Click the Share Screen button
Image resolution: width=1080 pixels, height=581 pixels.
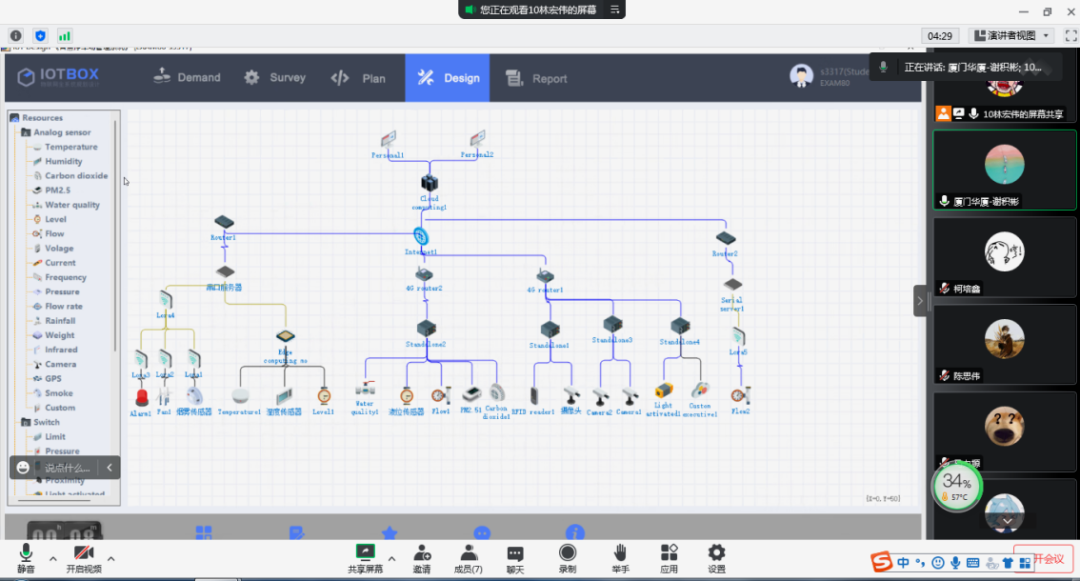coord(365,553)
